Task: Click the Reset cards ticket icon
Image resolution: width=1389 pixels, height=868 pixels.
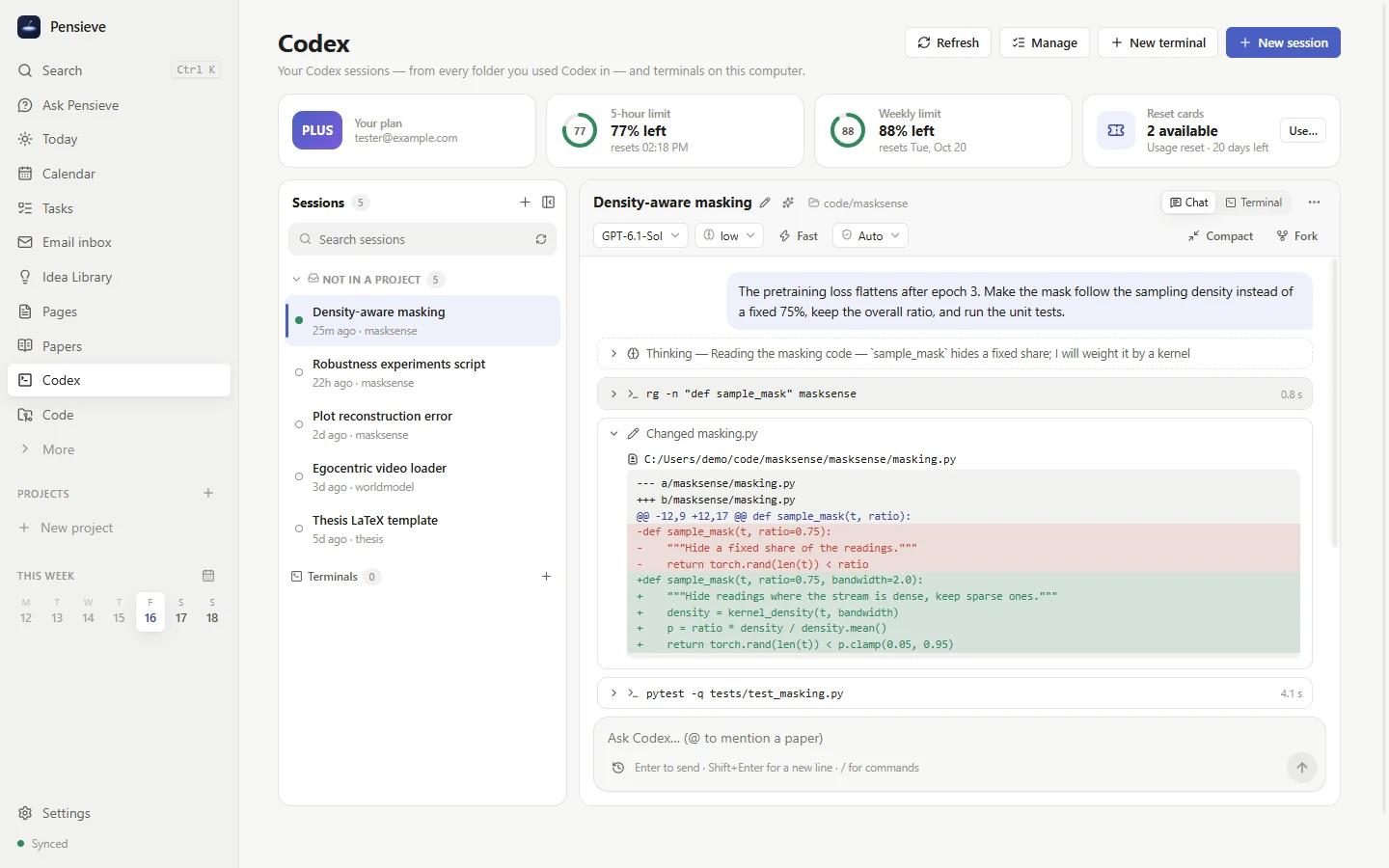Action: pos(1116,130)
